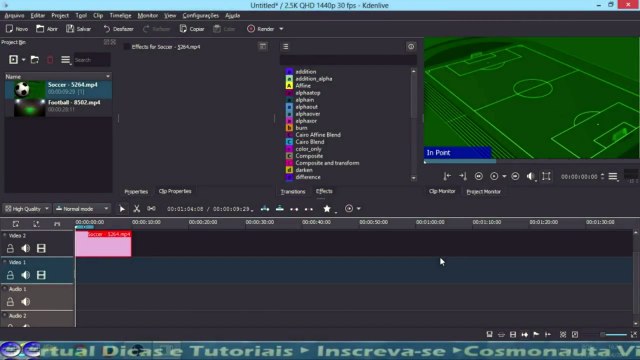
Task: Toggle the lock on Video 1 track
Action: [x=10, y=275]
